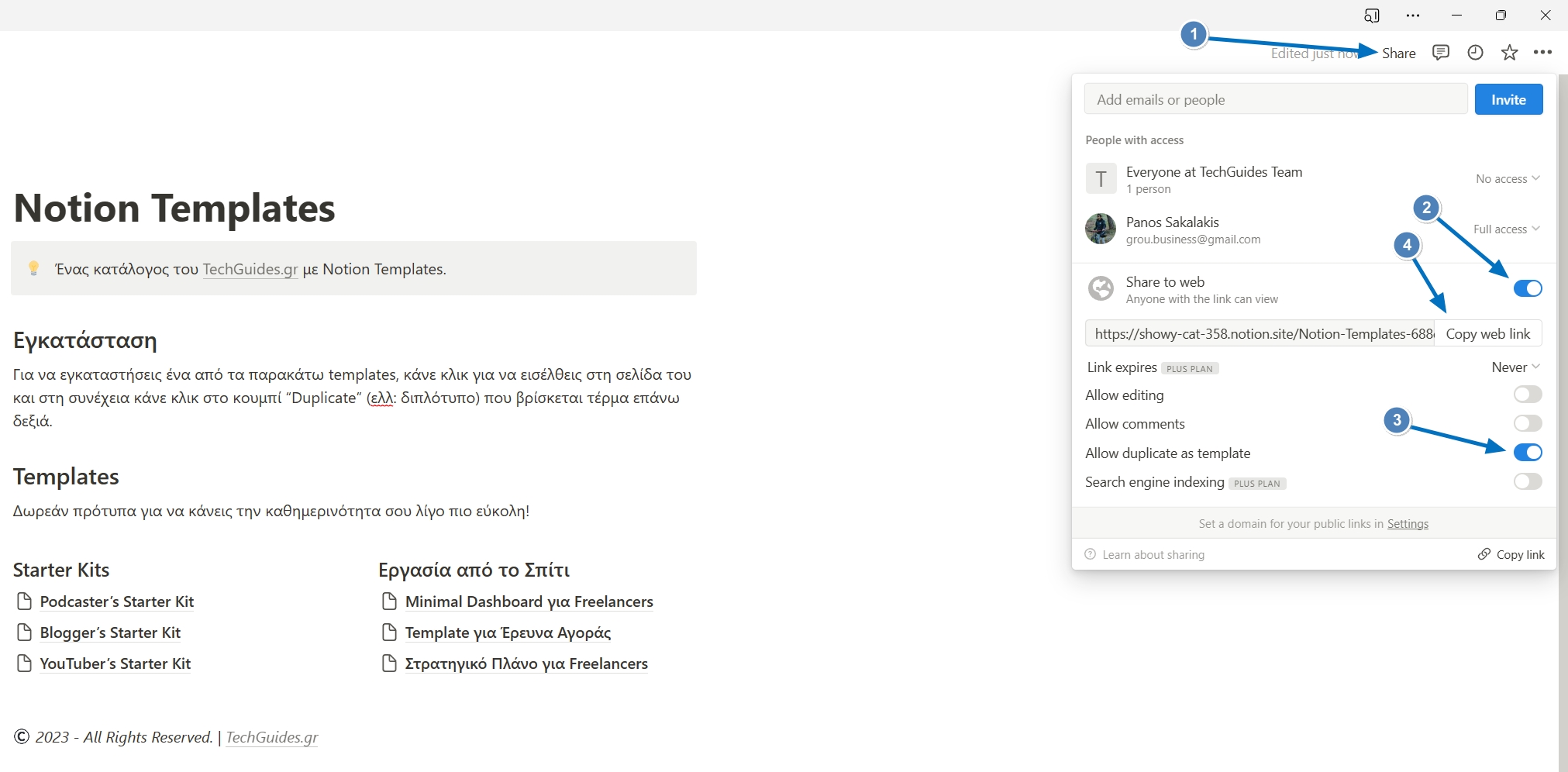The height and width of the screenshot is (772, 1568).
Task: Open the comments icon in top bar
Action: (1440, 53)
